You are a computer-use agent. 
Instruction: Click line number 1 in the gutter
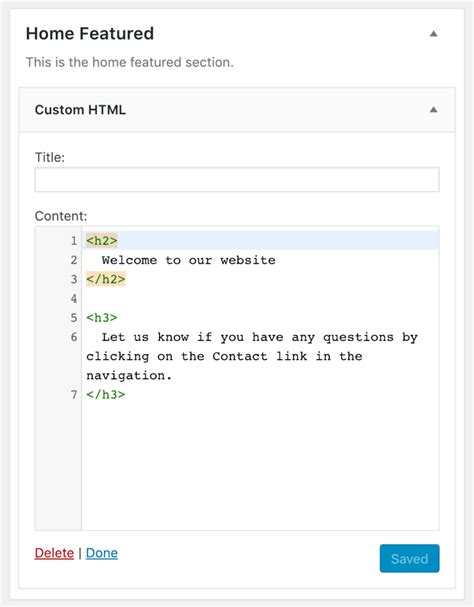click(74, 241)
